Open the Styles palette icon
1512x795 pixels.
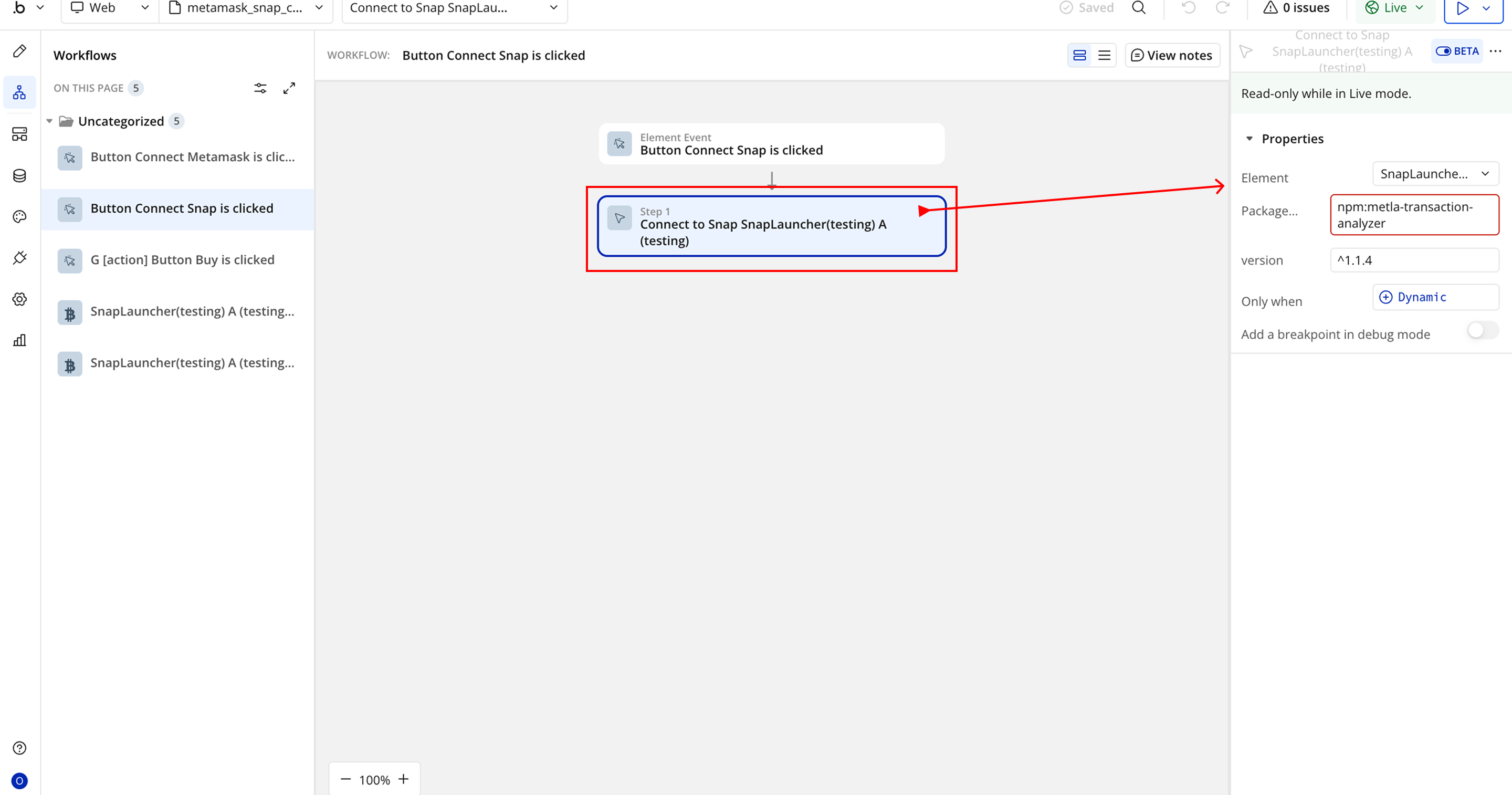(19, 217)
